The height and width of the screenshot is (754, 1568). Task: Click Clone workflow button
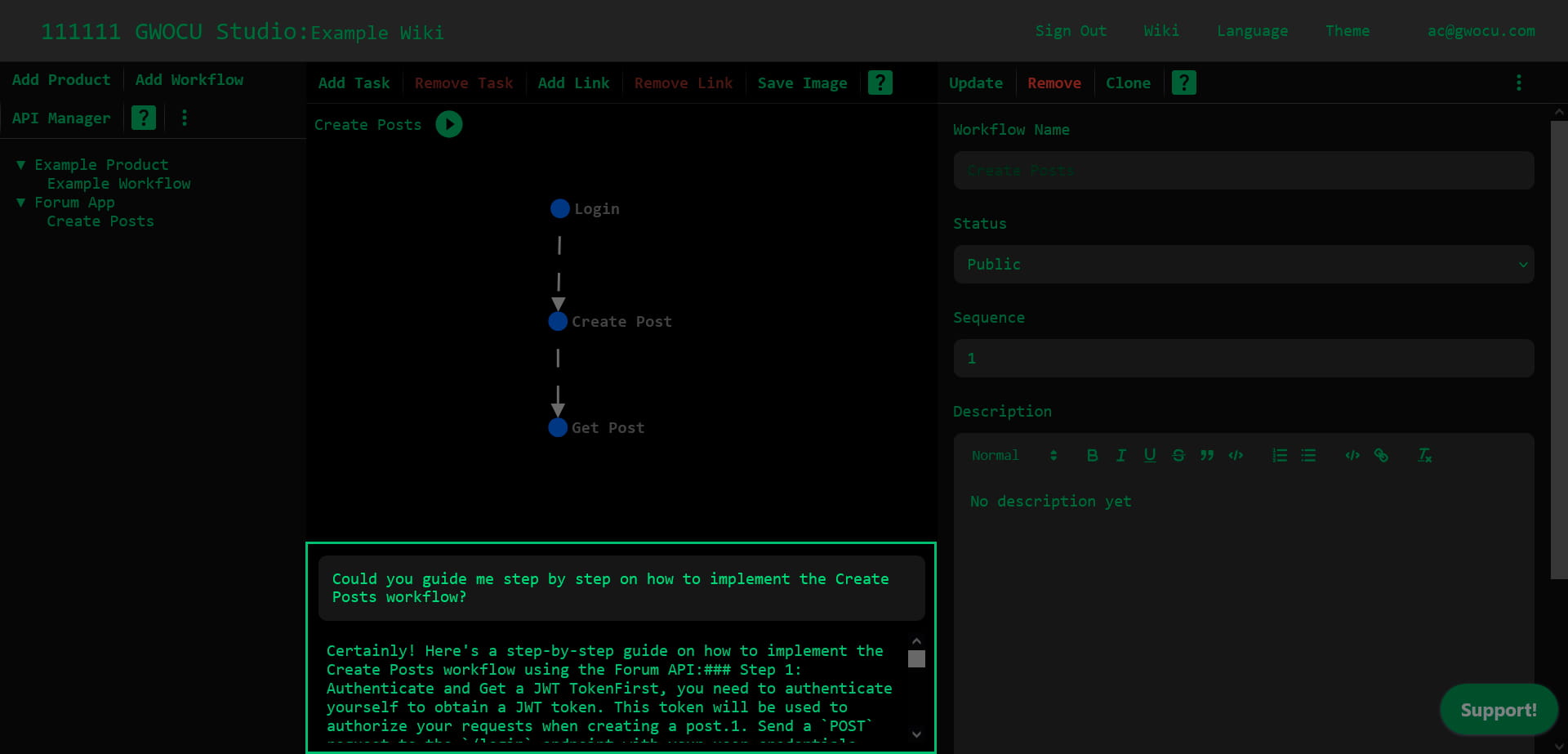[x=1128, y=83]
